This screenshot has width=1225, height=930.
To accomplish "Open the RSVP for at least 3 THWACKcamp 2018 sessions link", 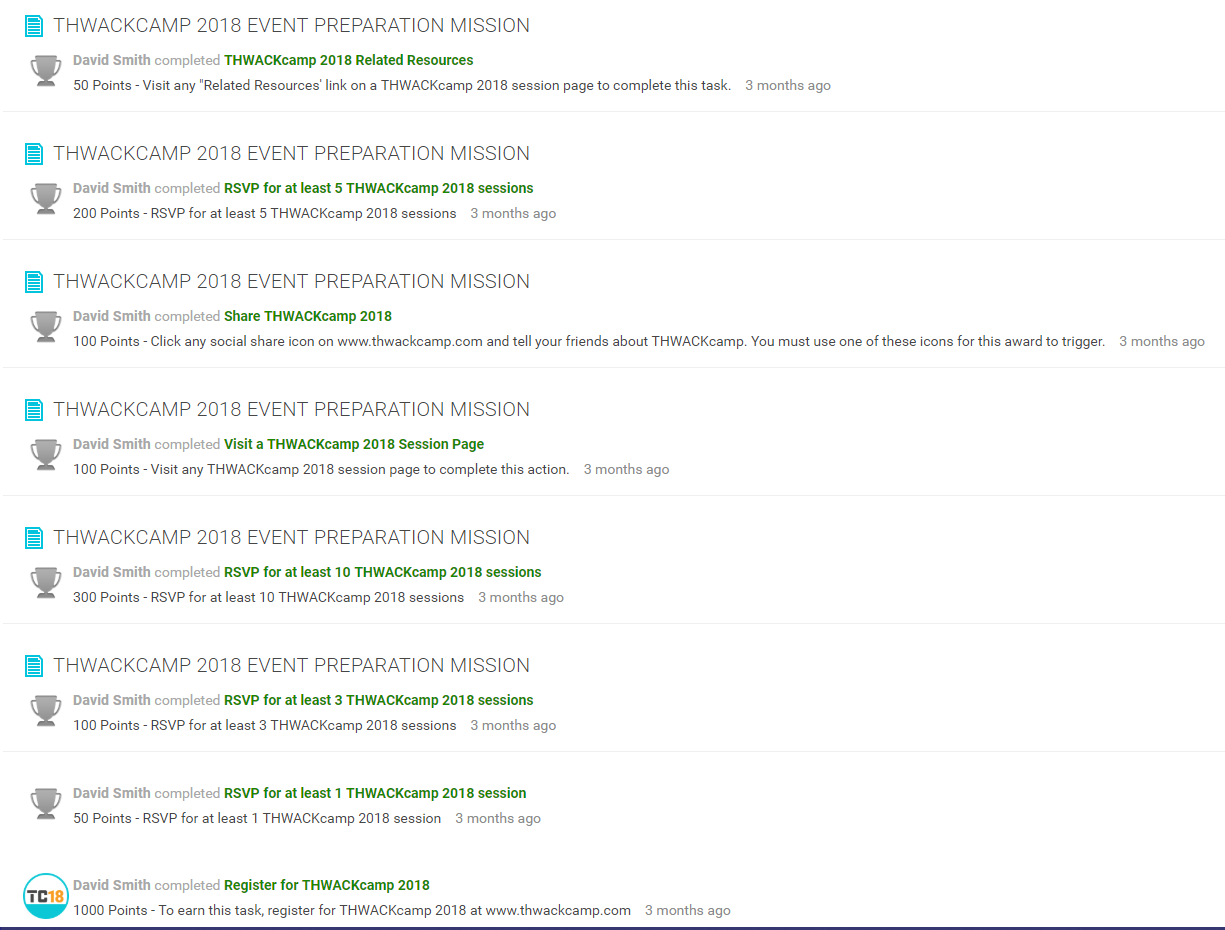I will point(379,700).
